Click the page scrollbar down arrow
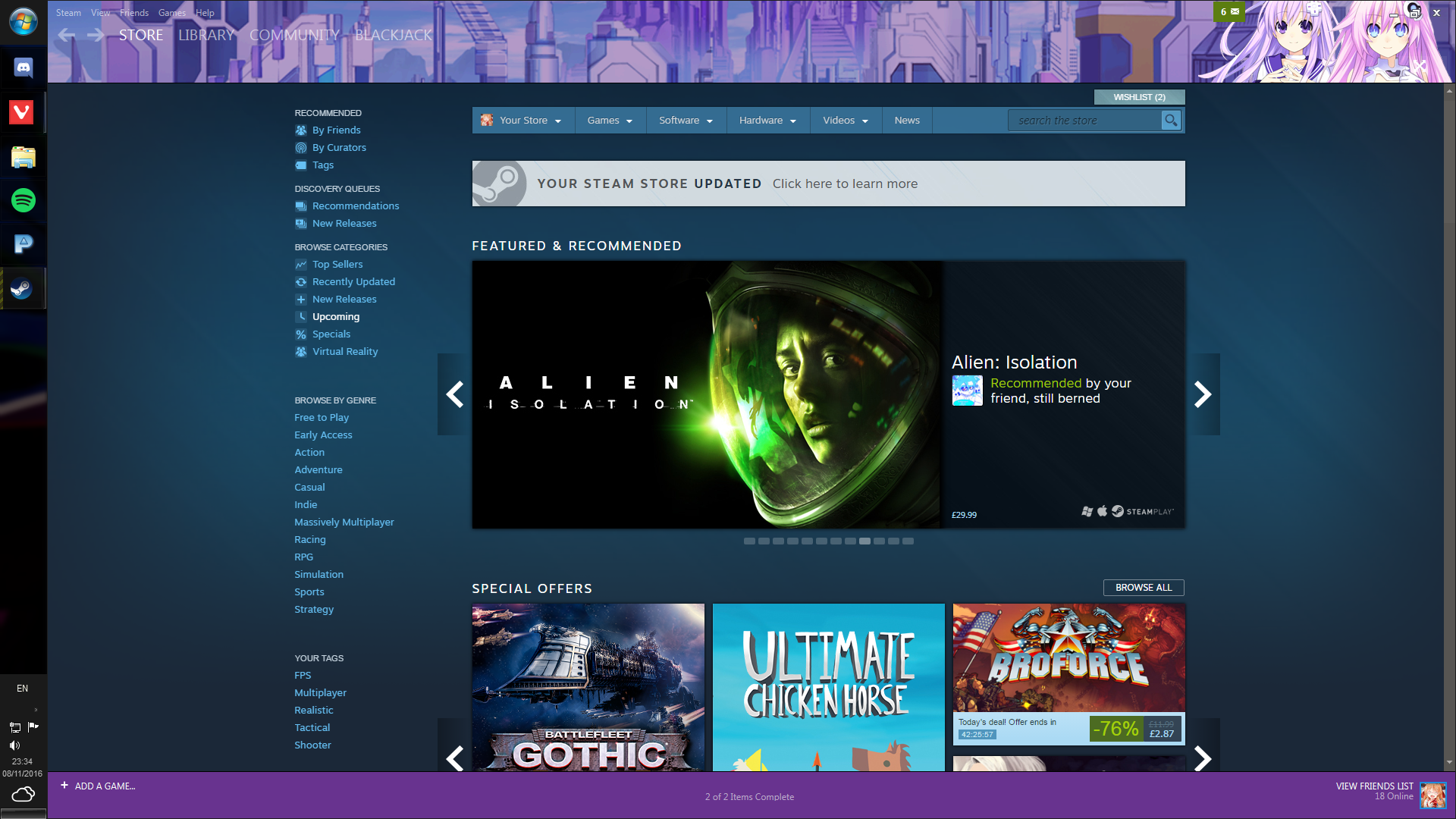Image resolution: width=1456 pixels, height=819 pixels. click(x=1449, y=762)
